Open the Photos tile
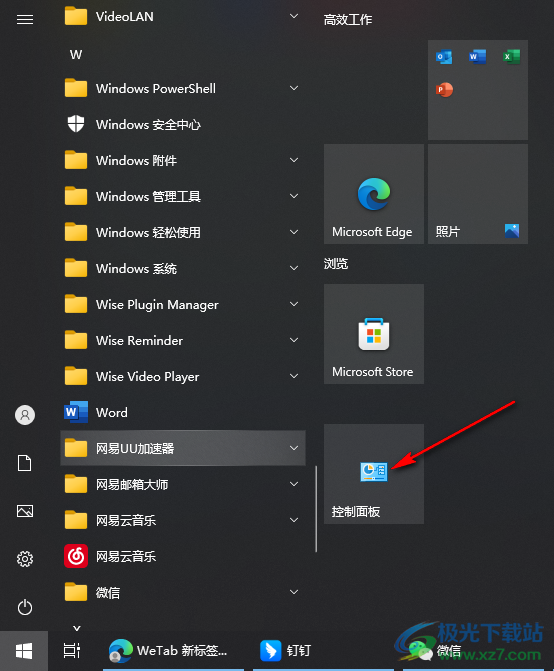Viewport: 554px width, 671px height. pos(478,194)
